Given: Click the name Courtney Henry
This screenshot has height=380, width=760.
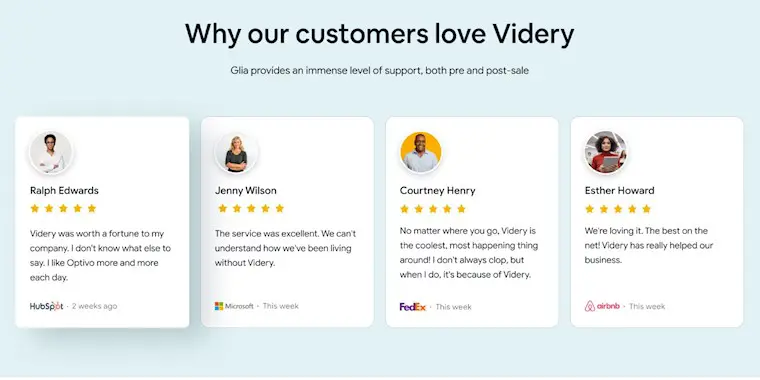Looking at the screenshot, I should pyautogui.click(x=438, y=191).
